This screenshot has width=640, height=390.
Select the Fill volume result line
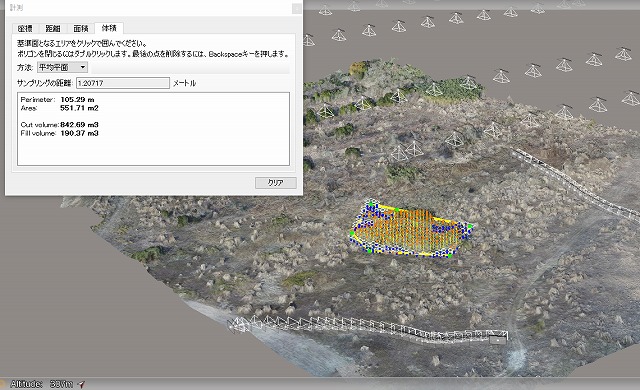[x=60, y=133]
